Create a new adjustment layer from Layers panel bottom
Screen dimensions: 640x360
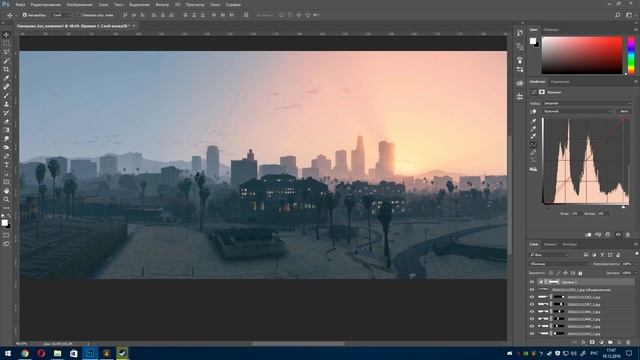[601, 342]
